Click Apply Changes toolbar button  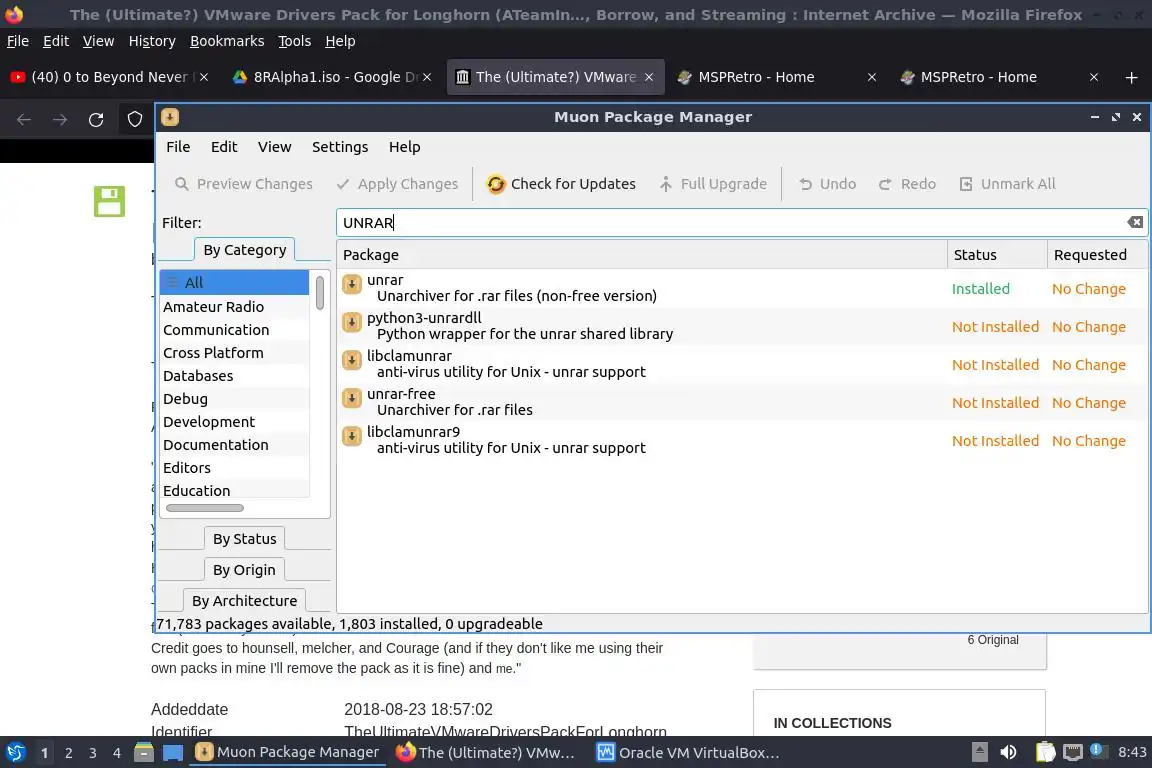(x=397, y=184)
